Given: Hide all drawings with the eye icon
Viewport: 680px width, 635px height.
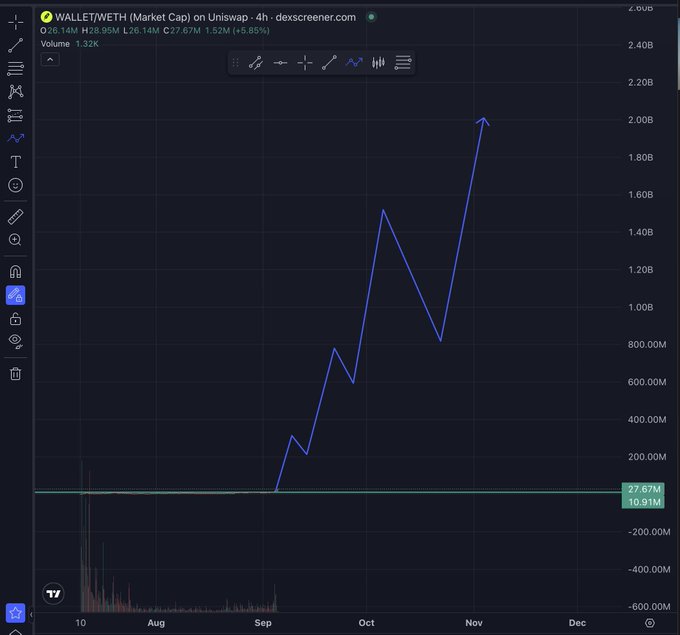Looking at the screenshot, I should pos(16,341).
